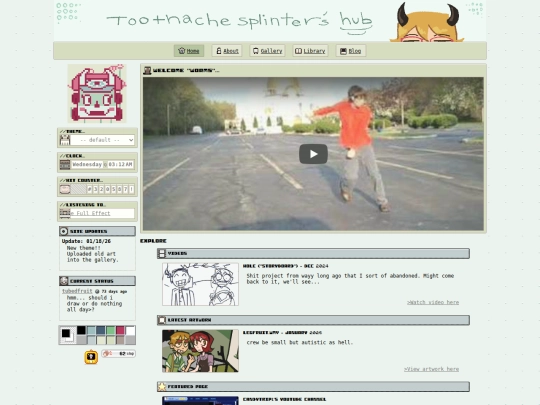The width and height of the screenshot is (540, 405).
Task: Click the Featured Page star icon
Action: click(x=162, y=387)
